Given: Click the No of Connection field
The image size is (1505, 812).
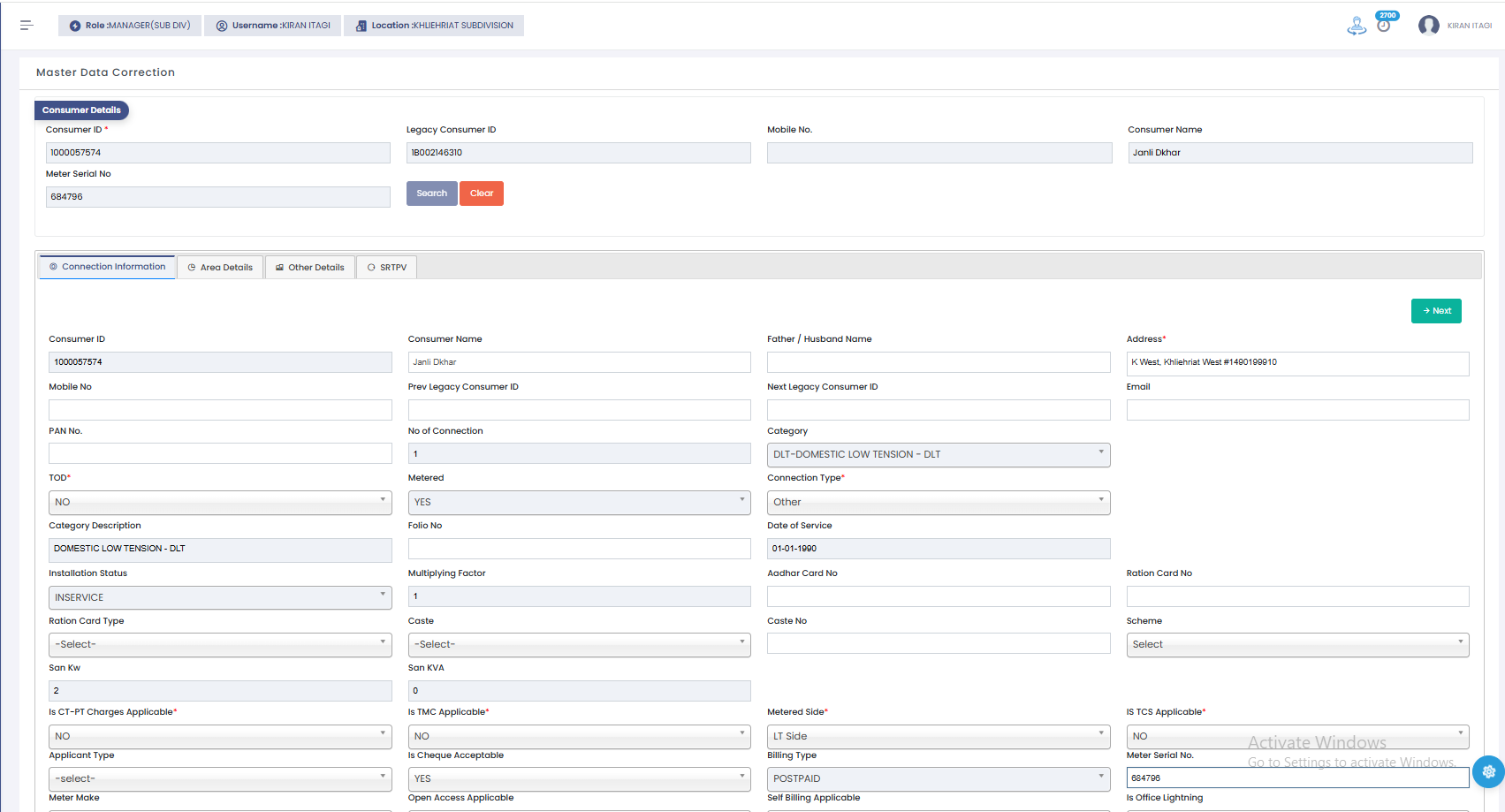Looking at the screenshot, I should click(x=579, y=453).
